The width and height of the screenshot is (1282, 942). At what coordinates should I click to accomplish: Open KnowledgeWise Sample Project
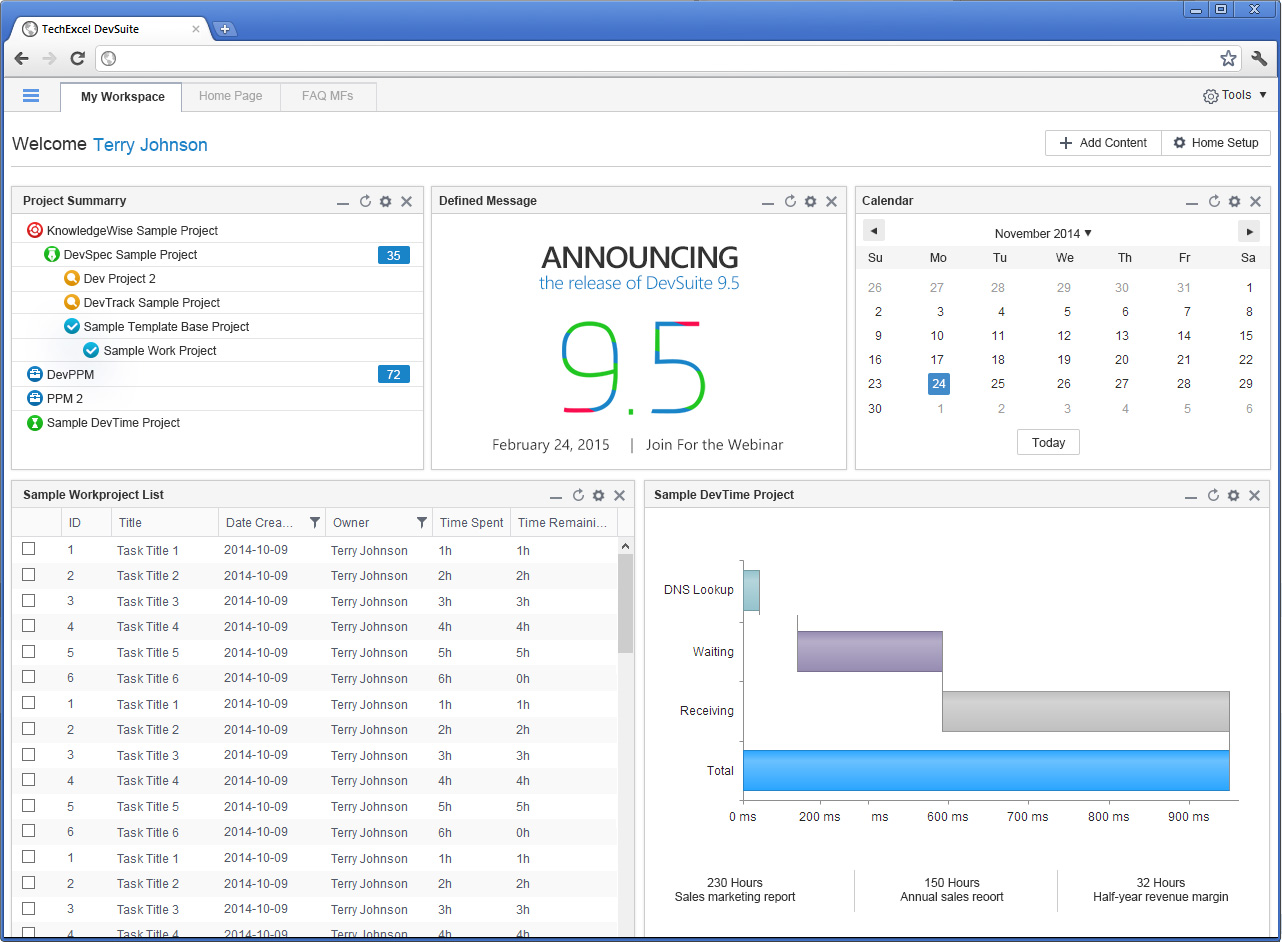[132, 231]
